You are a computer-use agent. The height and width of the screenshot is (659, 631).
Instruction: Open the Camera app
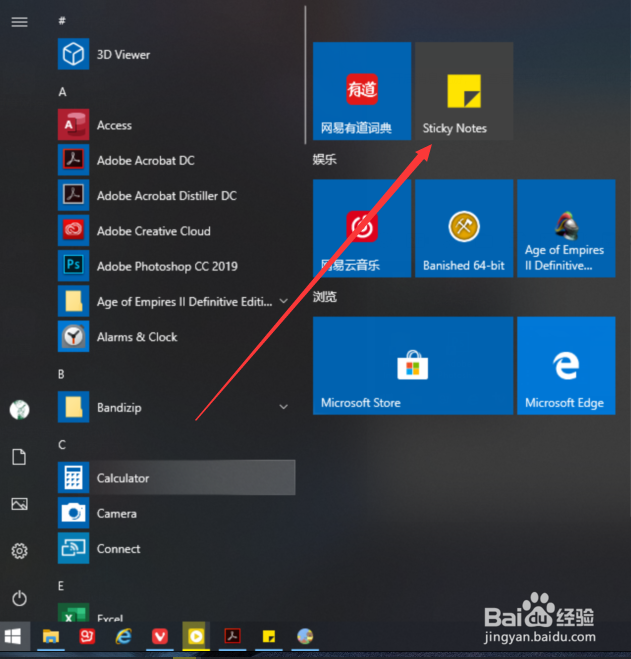[x=177, y=513]
